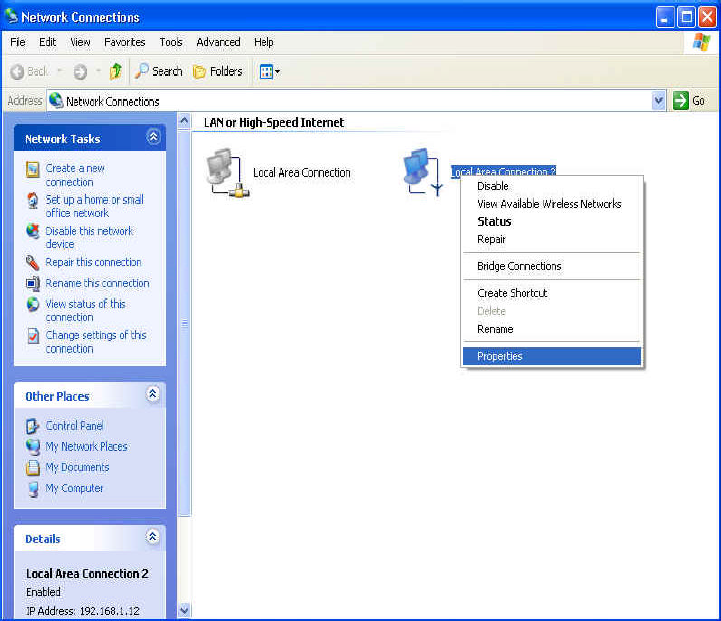The height and width of the screenshot is (621, 721).
Task: Open Control Panel link in Other Places
Action: pos(74,426)
